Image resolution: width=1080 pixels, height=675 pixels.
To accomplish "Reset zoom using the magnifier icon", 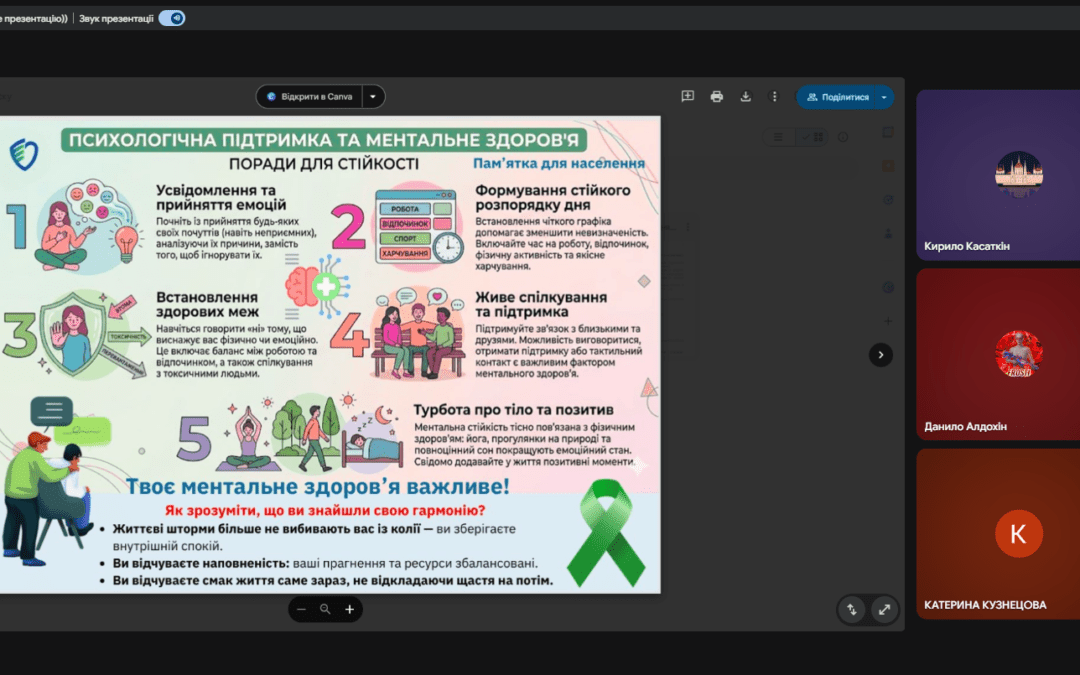I will pyautogui.click(x=325, y=609).
